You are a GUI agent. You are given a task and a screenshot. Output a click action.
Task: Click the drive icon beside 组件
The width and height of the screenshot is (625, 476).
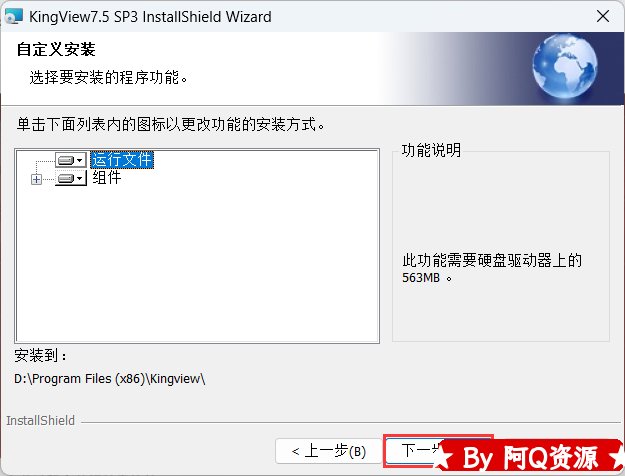(65, 178)
